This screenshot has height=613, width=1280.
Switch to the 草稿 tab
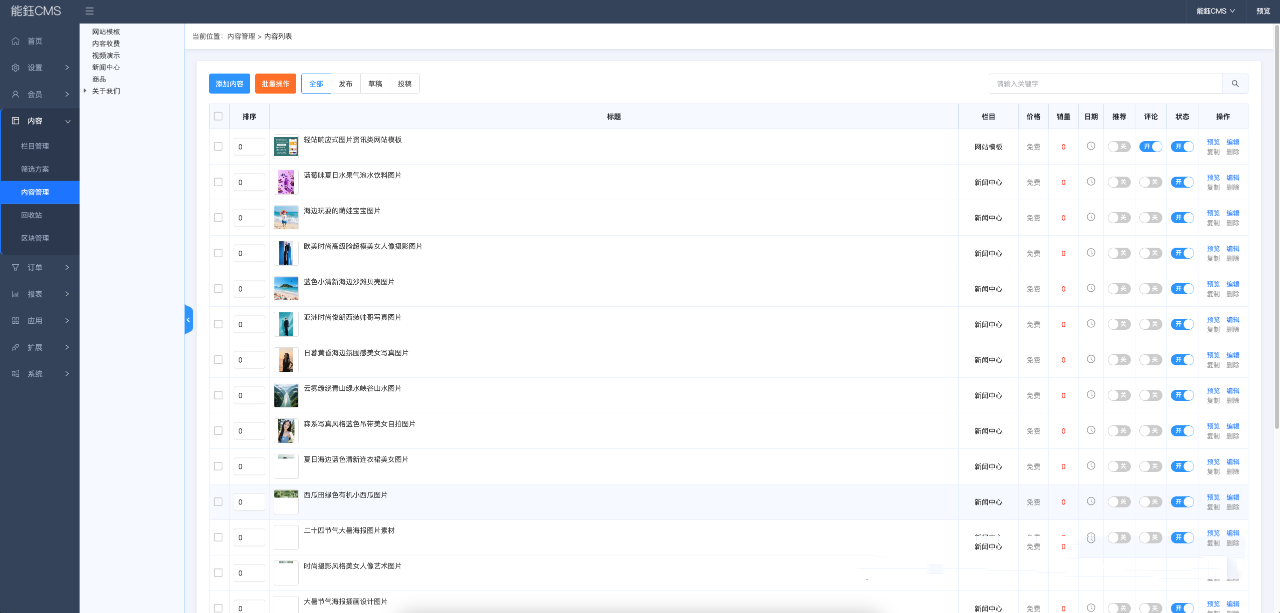point(375,84)
